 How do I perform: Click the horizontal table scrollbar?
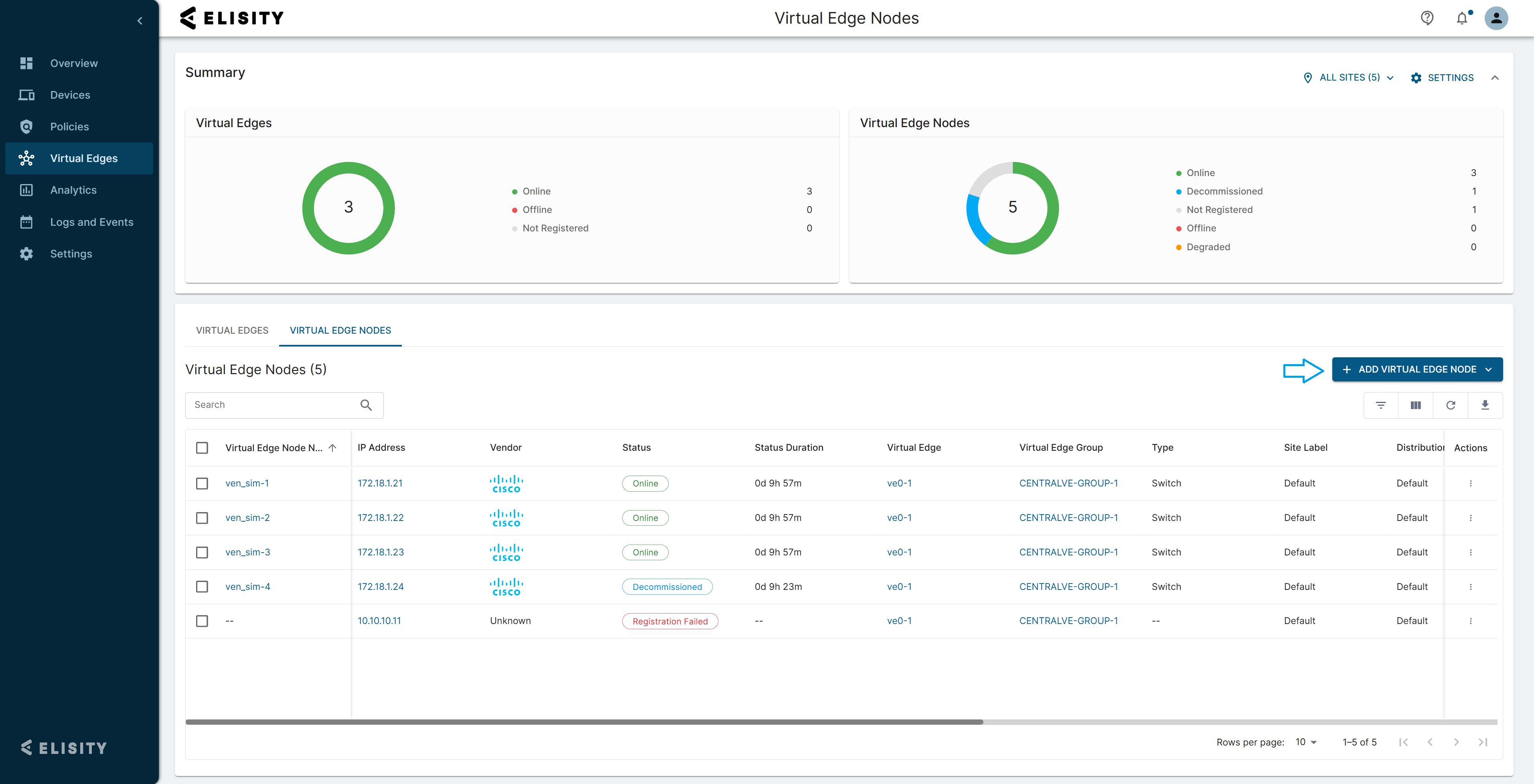click(x=584, y=722)
